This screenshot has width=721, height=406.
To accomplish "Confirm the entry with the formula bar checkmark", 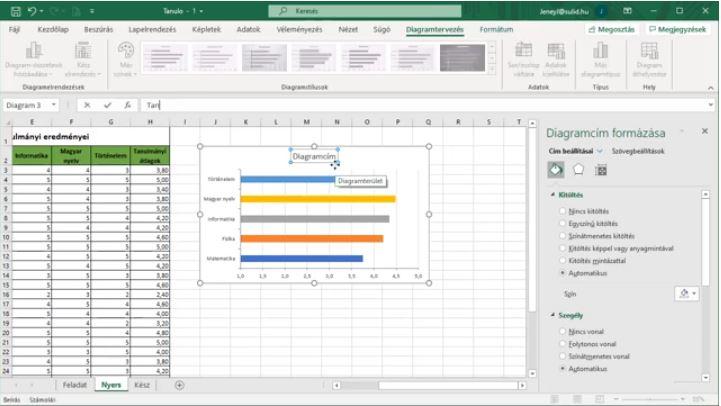I will click(107, 105).
